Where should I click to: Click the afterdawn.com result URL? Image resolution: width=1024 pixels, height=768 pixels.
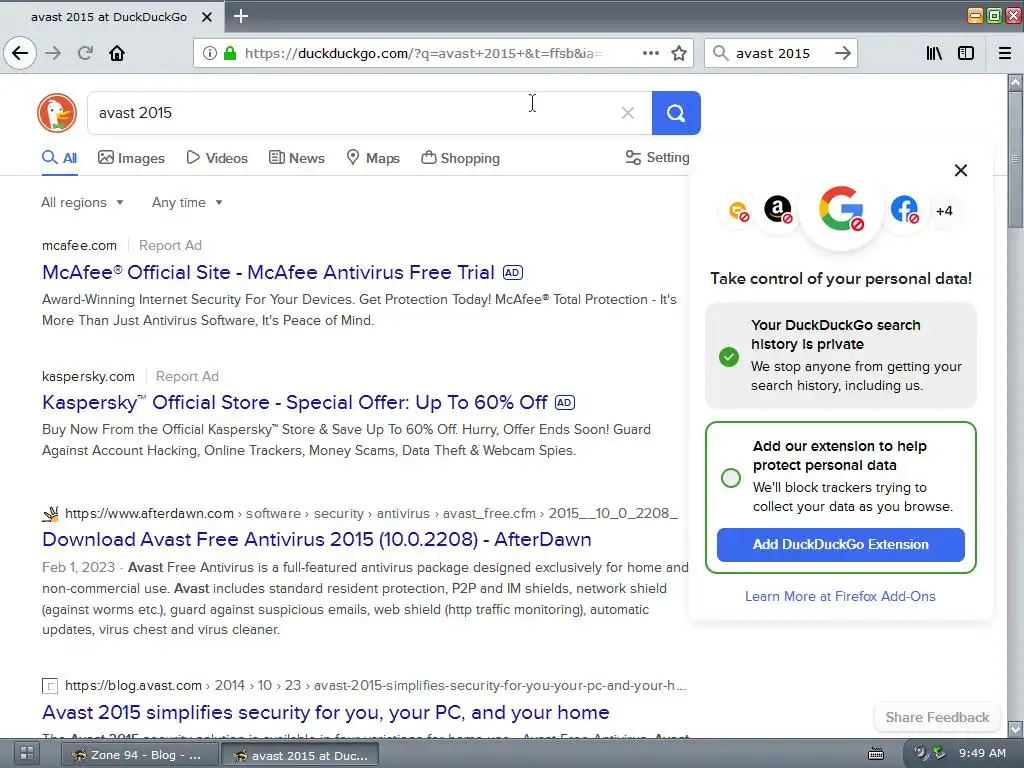click(371, 513)
